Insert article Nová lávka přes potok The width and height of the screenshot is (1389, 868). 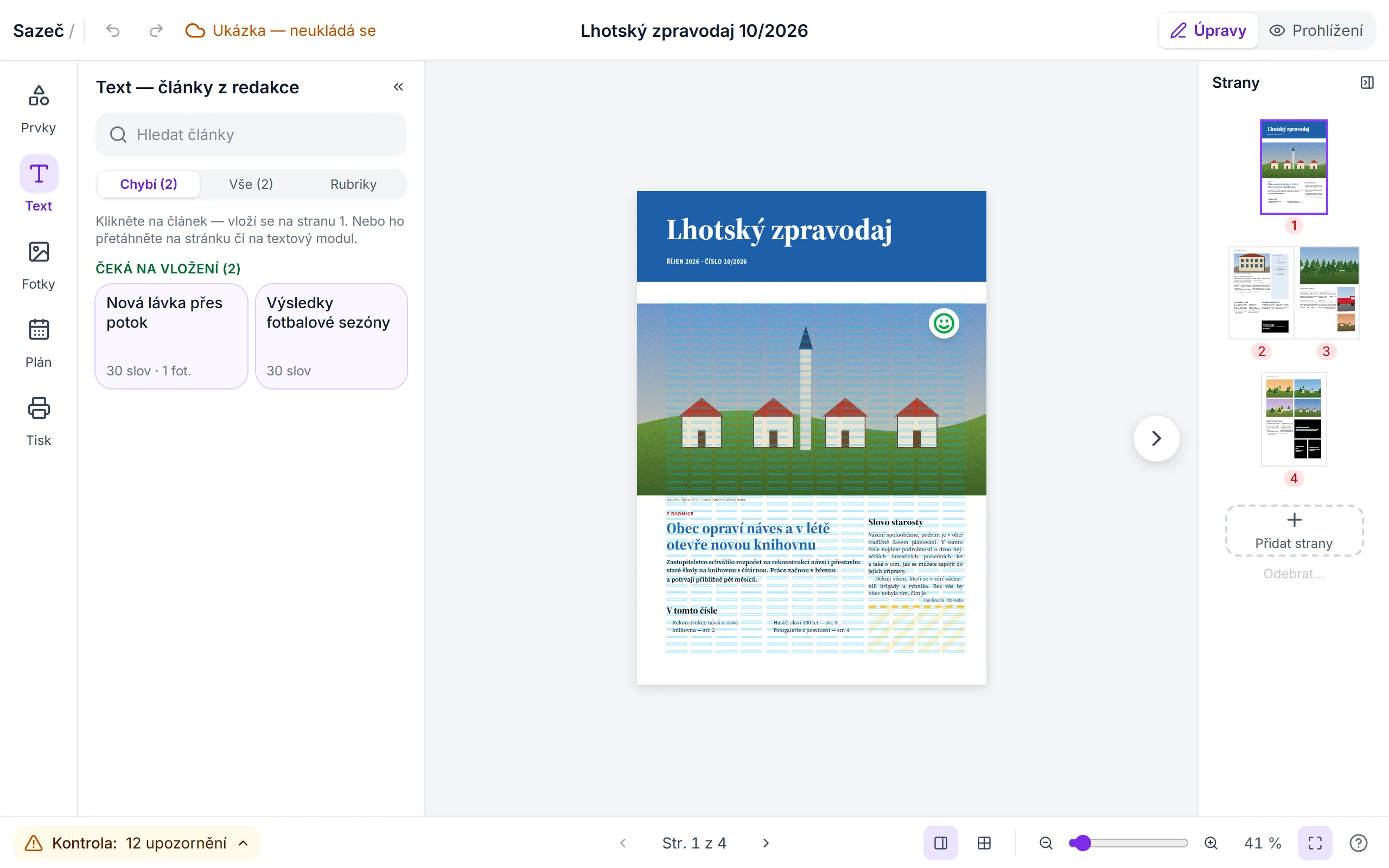click(171, 336)
